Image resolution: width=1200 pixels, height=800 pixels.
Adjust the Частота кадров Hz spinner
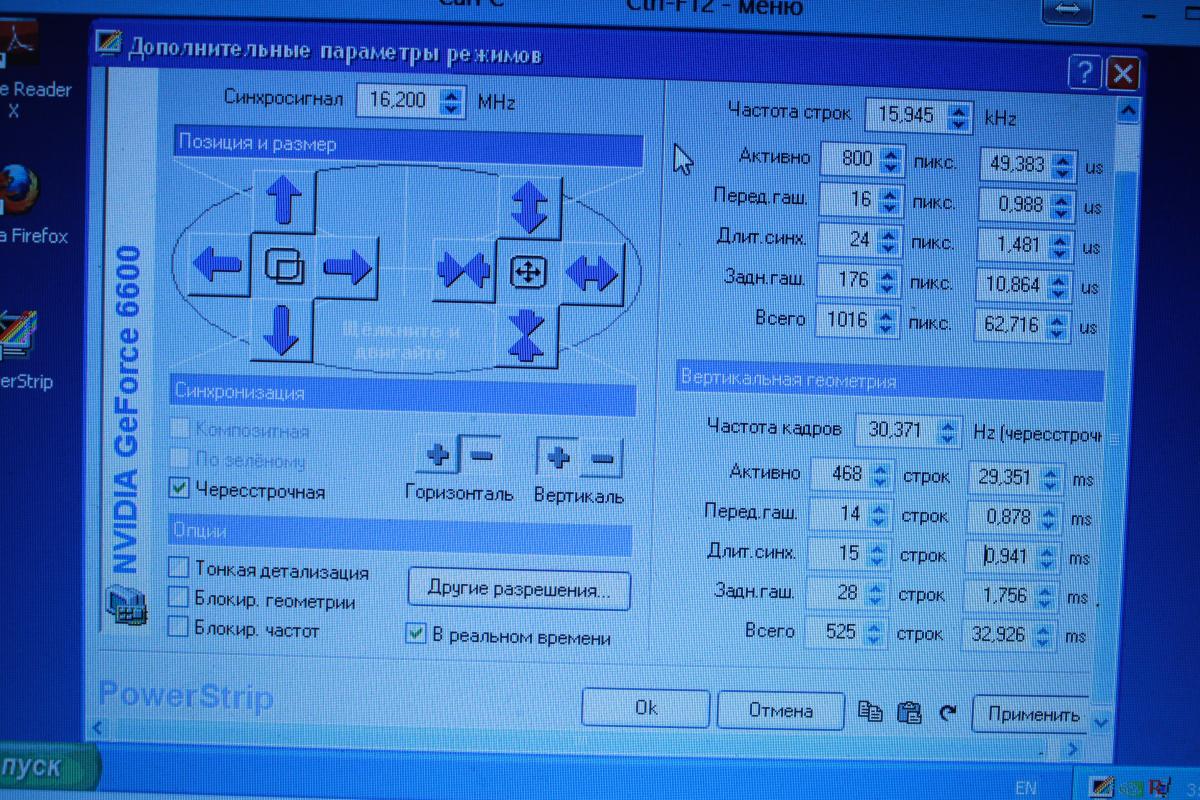948,430
